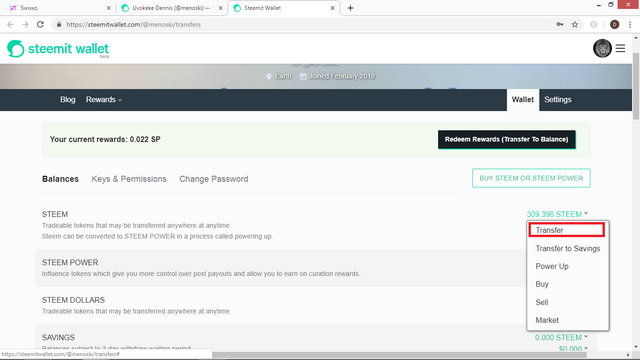Toggle the 309.396 STEEM dropdown

(x=557, y=214)
